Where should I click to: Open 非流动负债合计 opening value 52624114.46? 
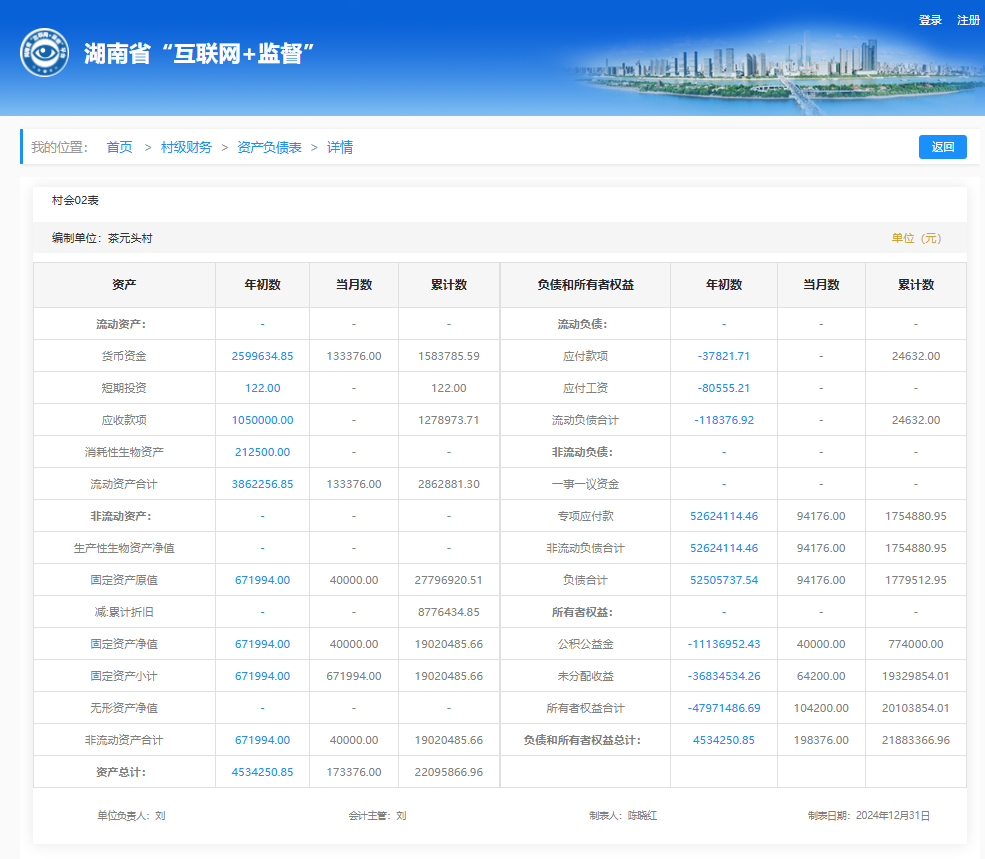coord(724,549)
